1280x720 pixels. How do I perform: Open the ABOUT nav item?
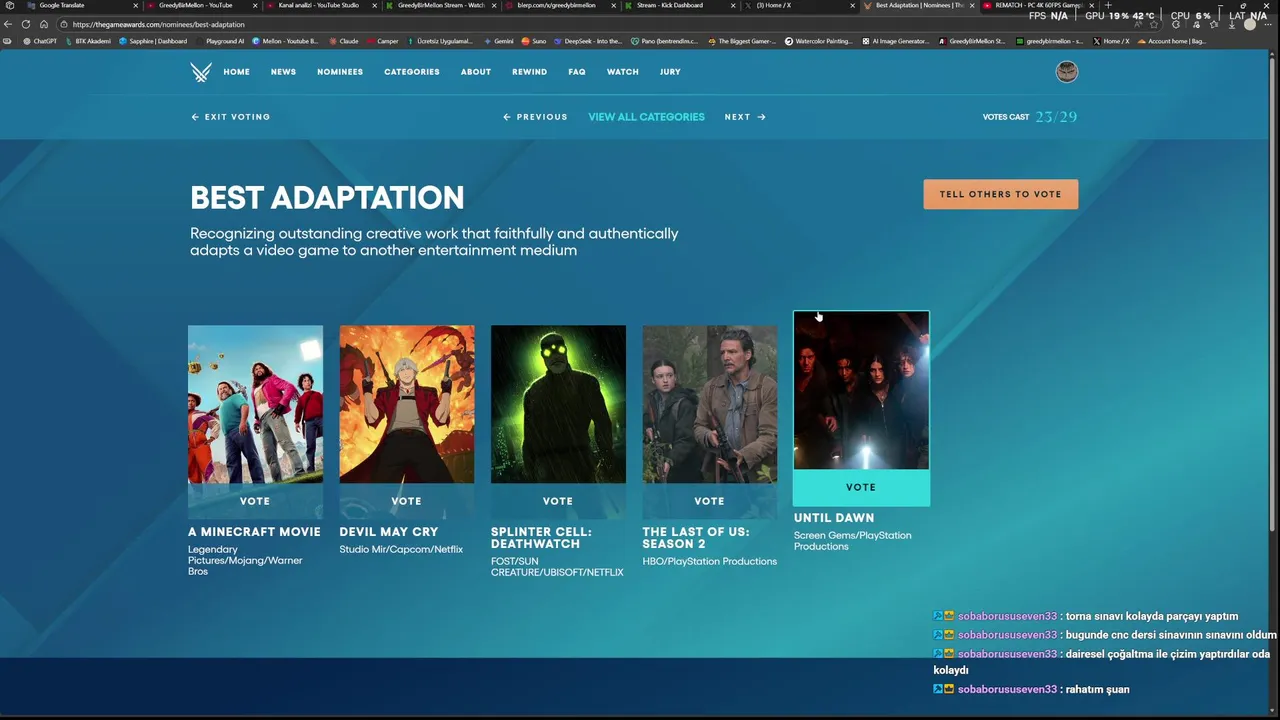tap(476, 72)
